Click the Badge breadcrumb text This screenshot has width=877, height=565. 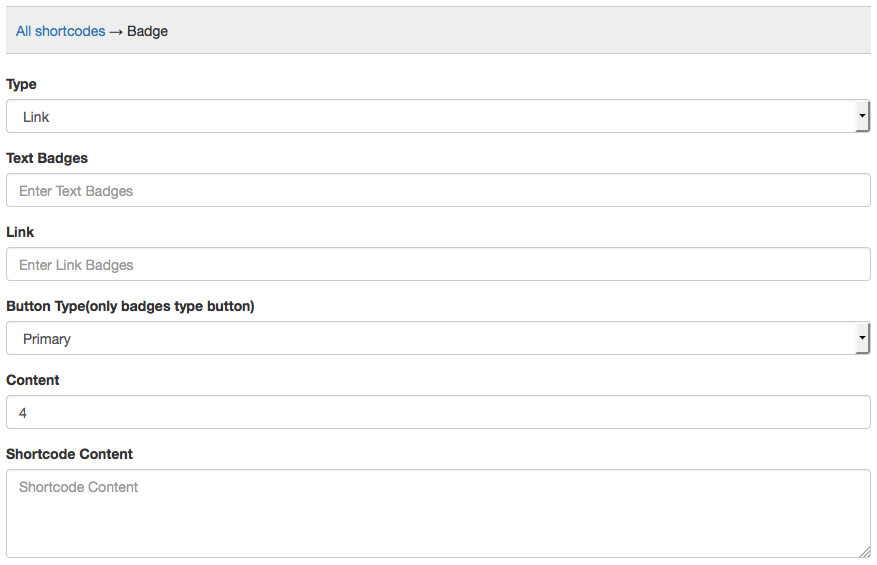148,31
